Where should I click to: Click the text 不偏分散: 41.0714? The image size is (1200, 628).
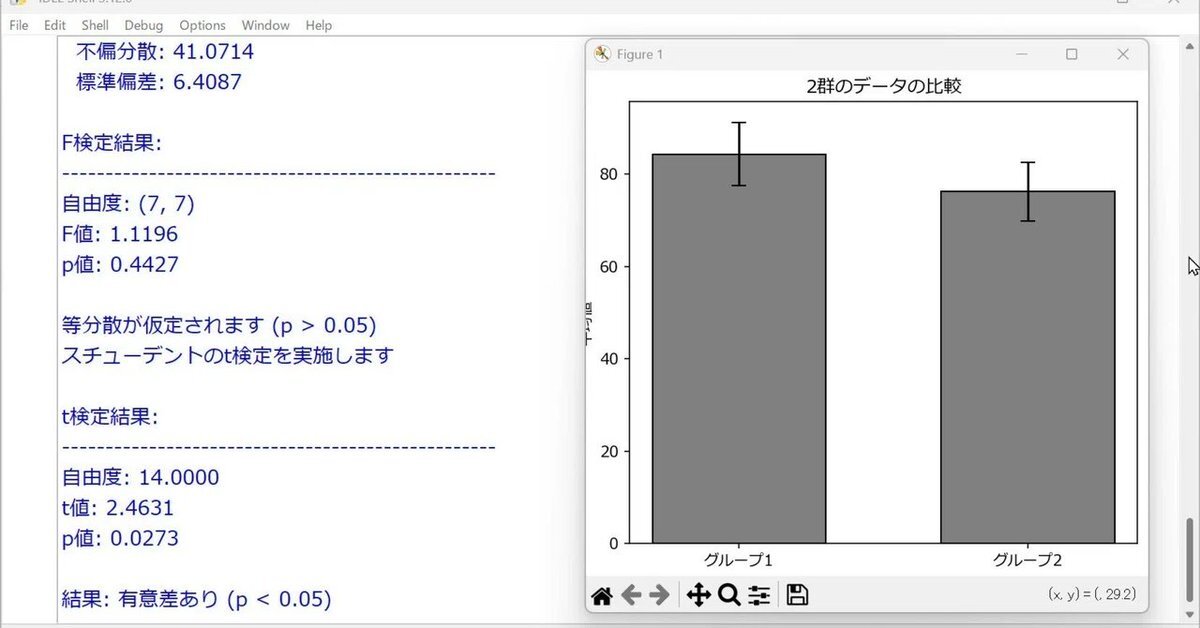(x=165, y=51)
